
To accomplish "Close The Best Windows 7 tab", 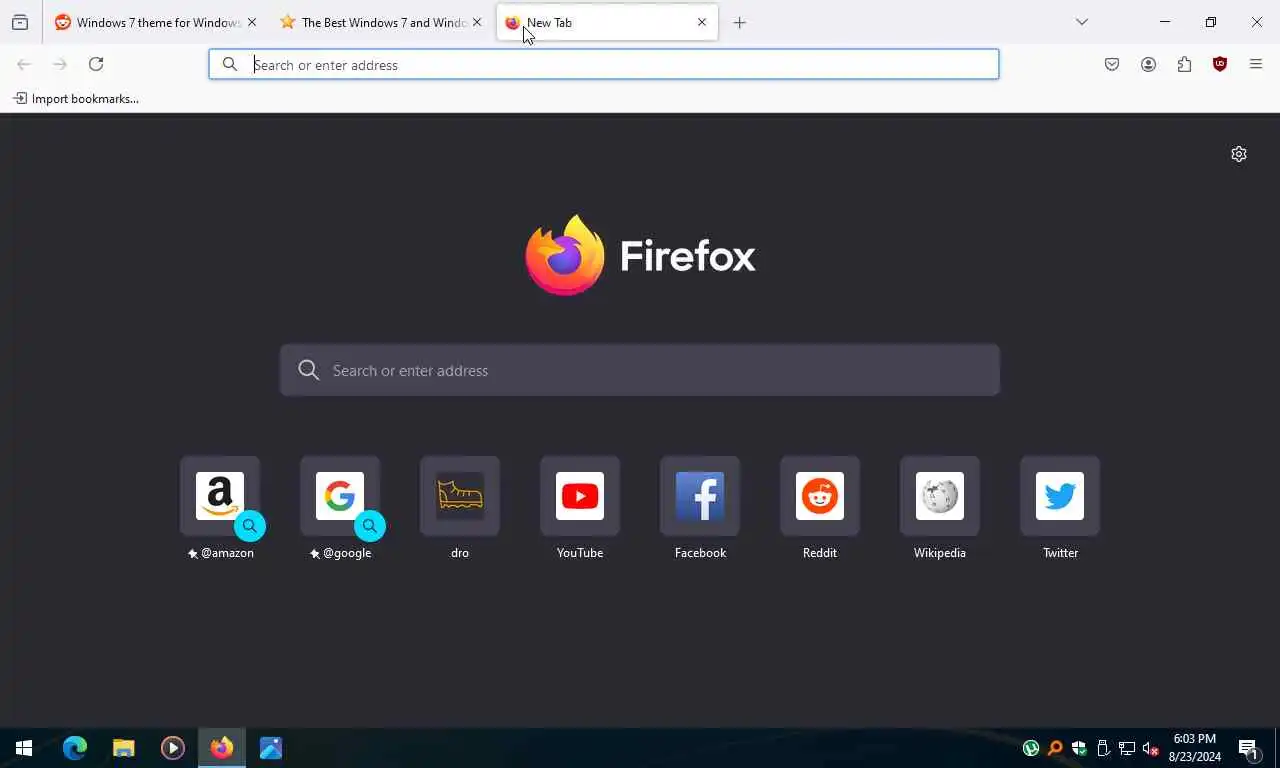I will 476,22.
